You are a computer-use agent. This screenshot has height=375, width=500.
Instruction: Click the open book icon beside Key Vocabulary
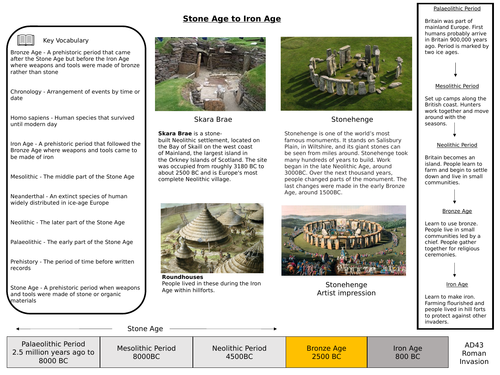pos(26,40)
